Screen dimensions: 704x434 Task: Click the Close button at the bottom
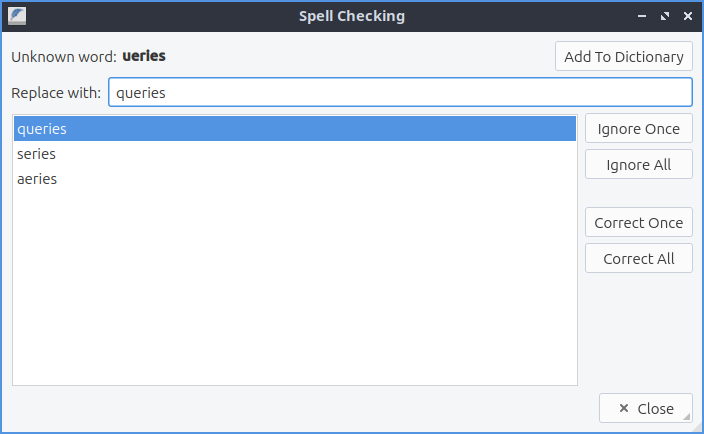[645, 408]
